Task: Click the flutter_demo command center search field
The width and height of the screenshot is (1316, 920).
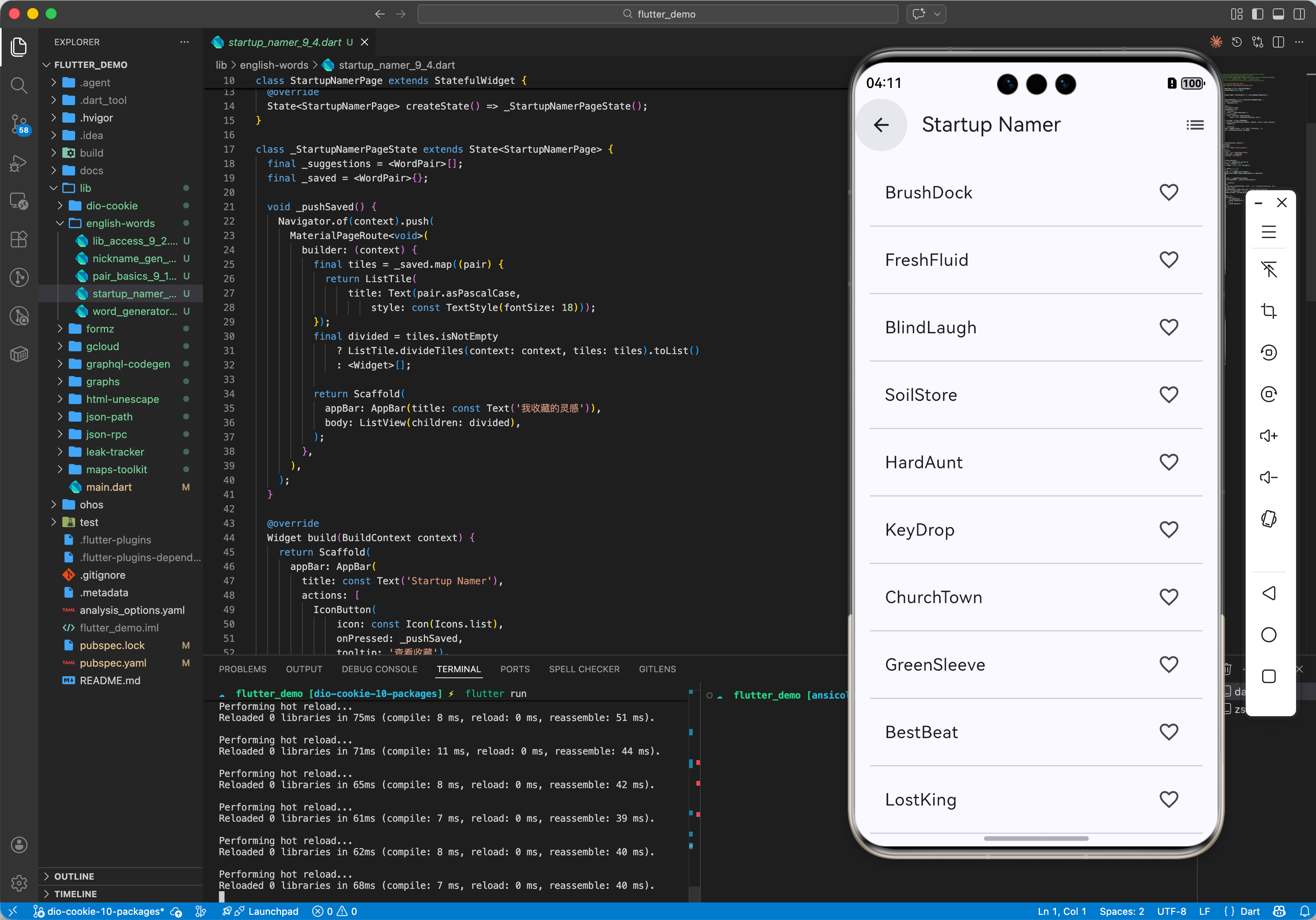Action: click(x=658, y=14)
